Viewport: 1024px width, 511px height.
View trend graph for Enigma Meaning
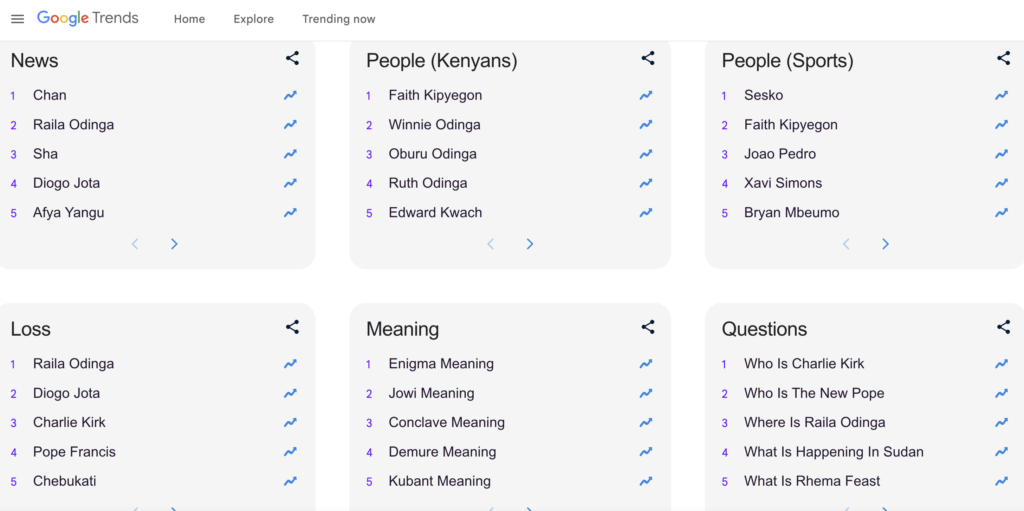tap(646, 364)
